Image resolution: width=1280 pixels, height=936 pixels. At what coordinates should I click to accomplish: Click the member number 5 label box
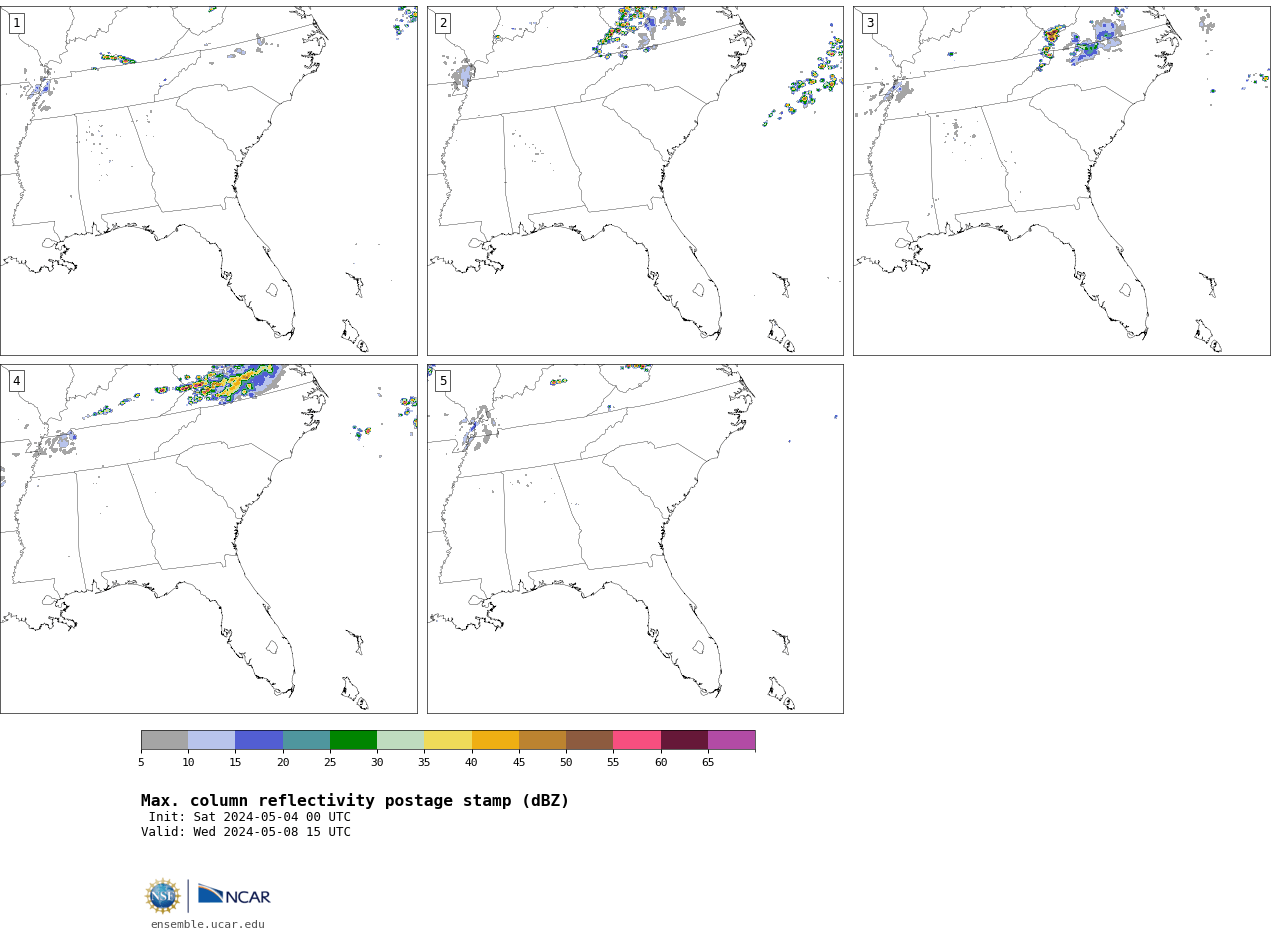click(443, 381)
